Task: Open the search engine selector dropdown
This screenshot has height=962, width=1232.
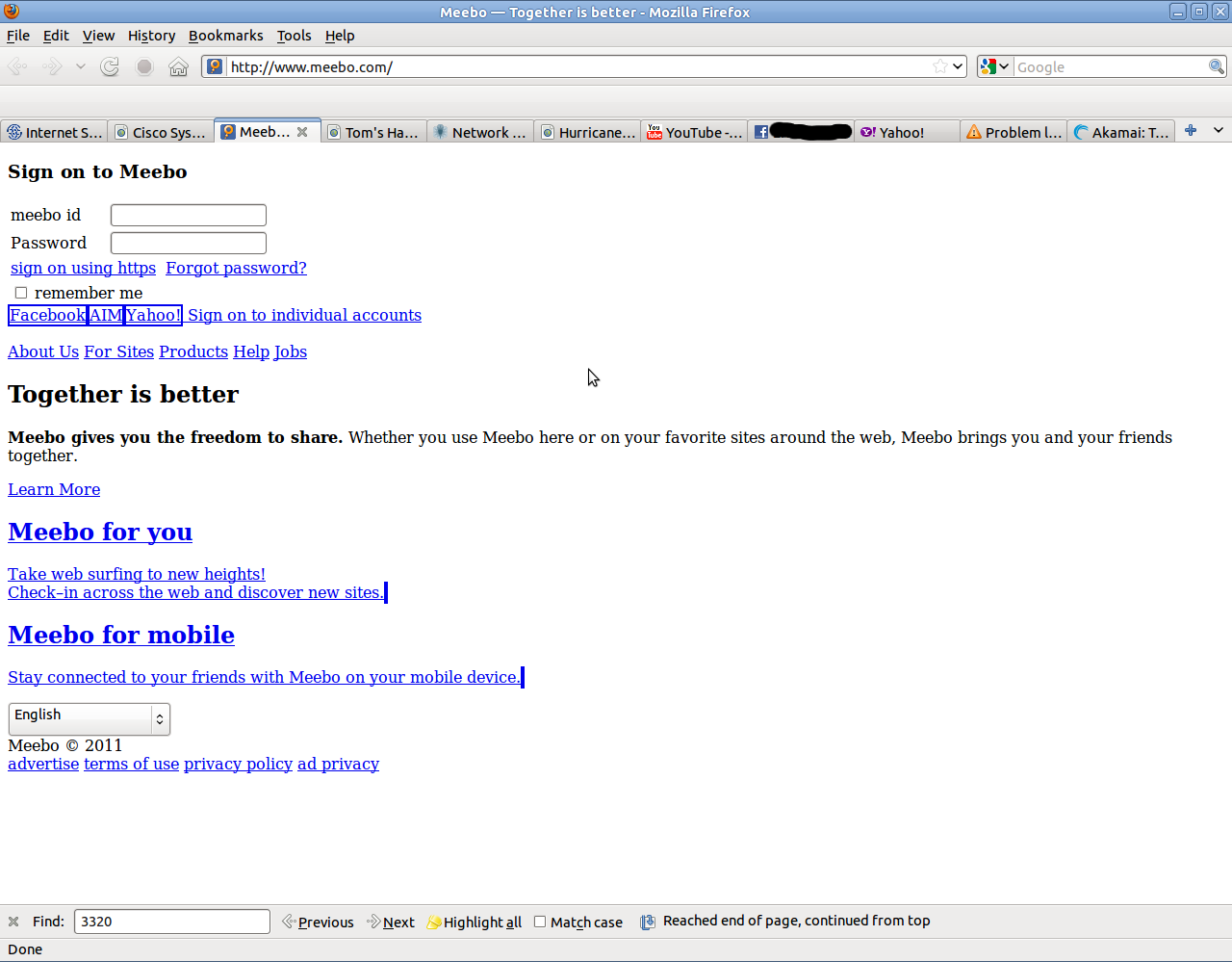Action: coord(994,66)
